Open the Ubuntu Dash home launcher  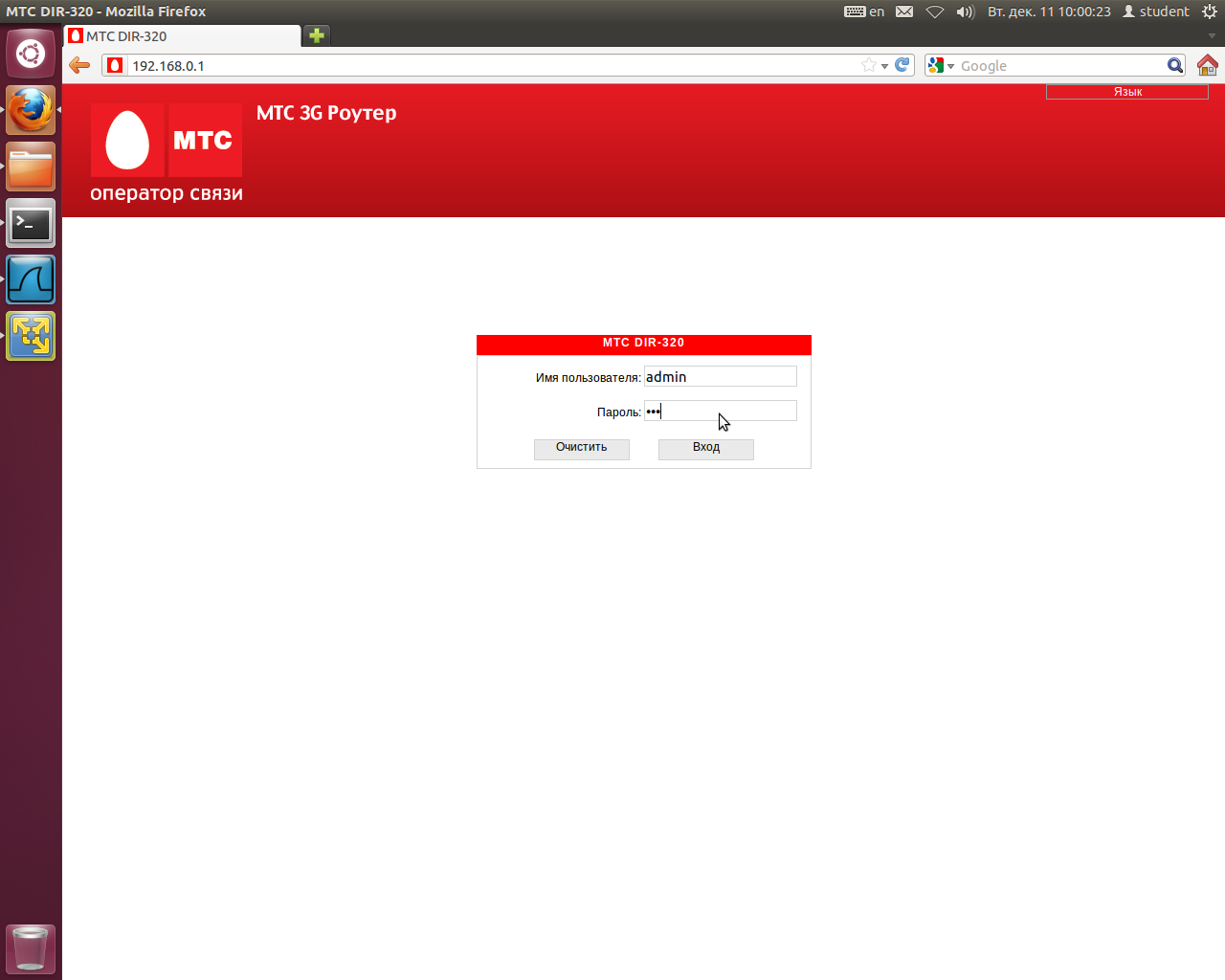point(31,54)
